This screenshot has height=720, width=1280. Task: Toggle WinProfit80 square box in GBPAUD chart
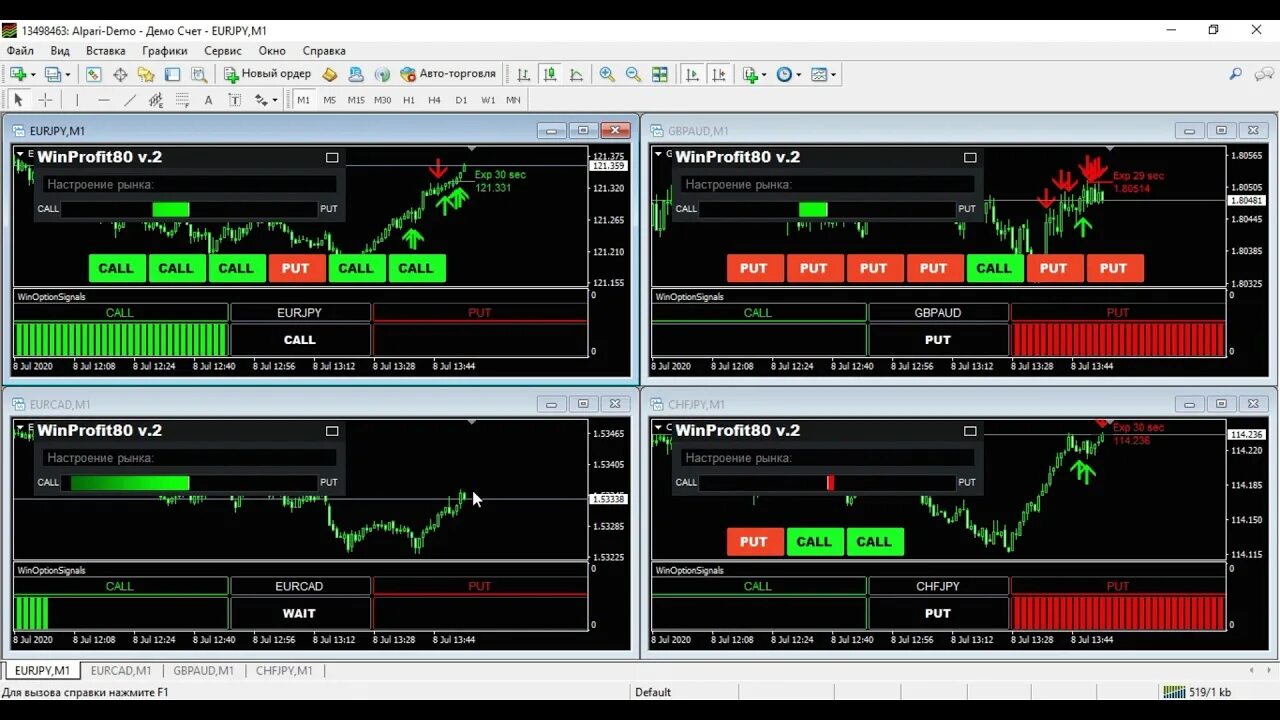point(970,157)
